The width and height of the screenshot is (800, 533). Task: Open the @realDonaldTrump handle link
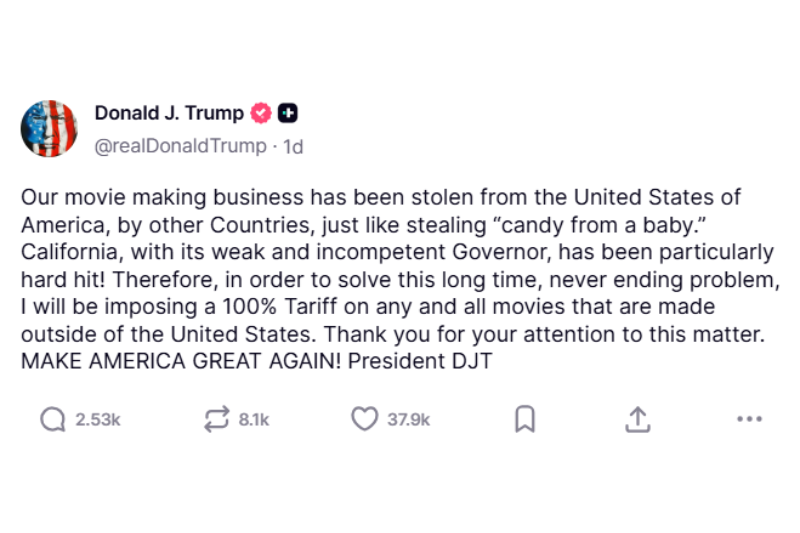(x=181, y=146)
